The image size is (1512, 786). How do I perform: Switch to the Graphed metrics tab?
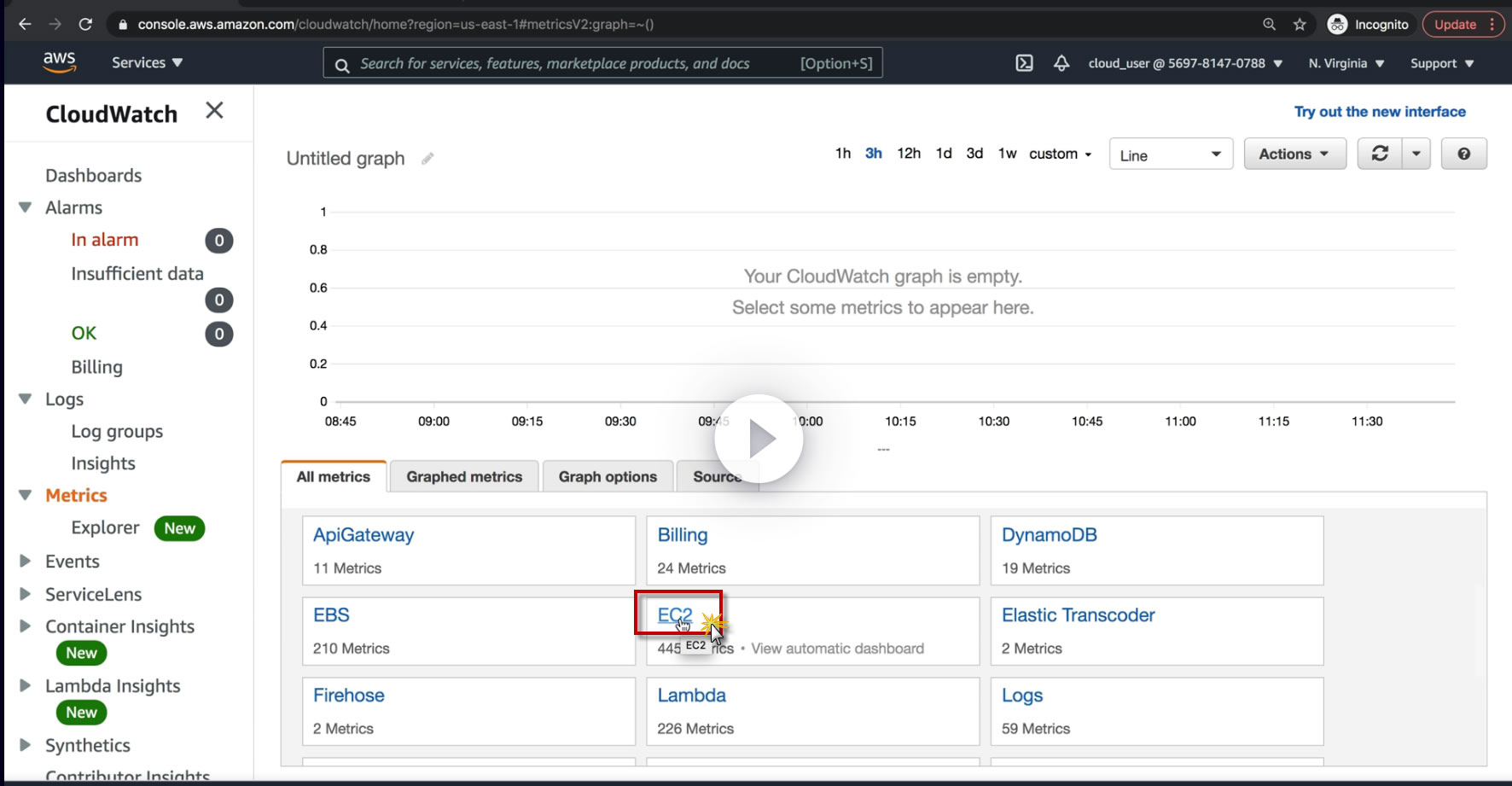coord(464,476)
